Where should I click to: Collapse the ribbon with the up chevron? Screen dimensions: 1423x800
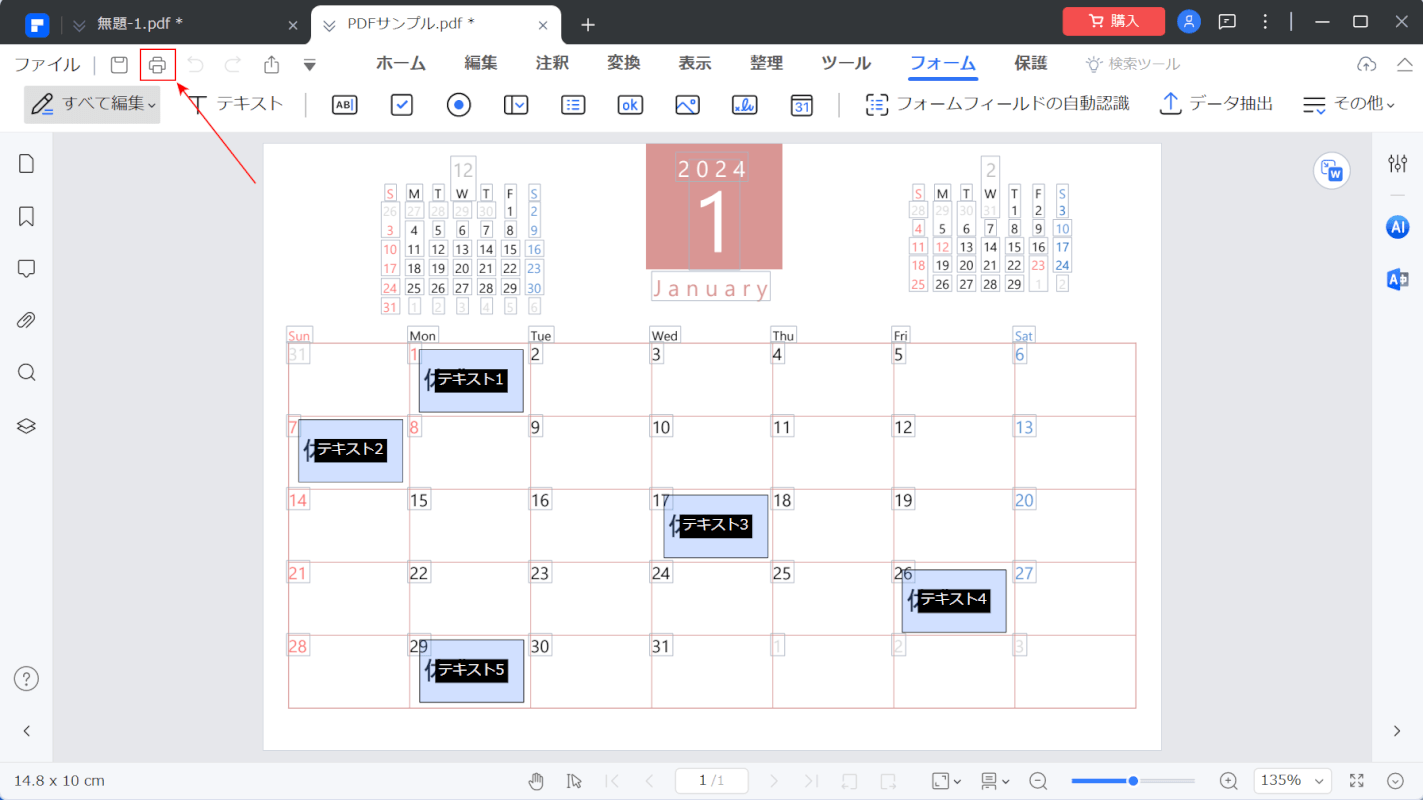pos(1404,65)
